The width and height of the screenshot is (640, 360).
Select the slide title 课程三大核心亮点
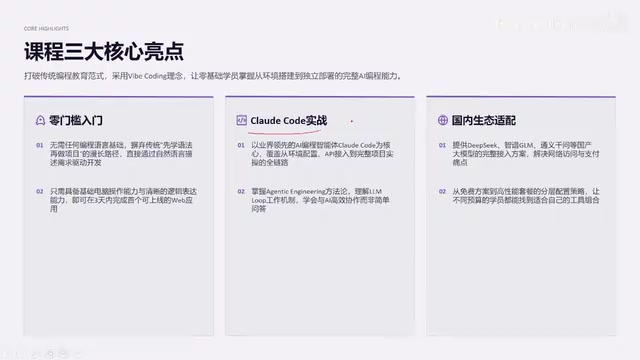104,51
